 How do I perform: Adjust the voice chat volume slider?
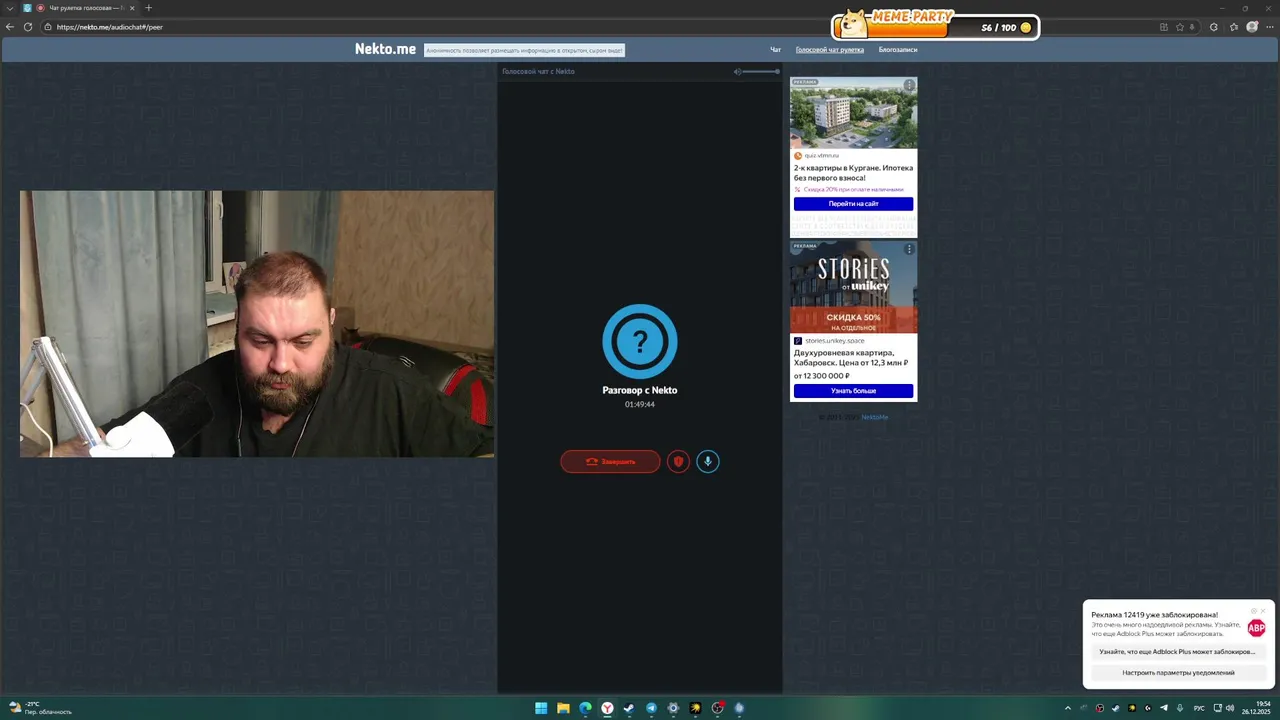click(x=762, y=71)
